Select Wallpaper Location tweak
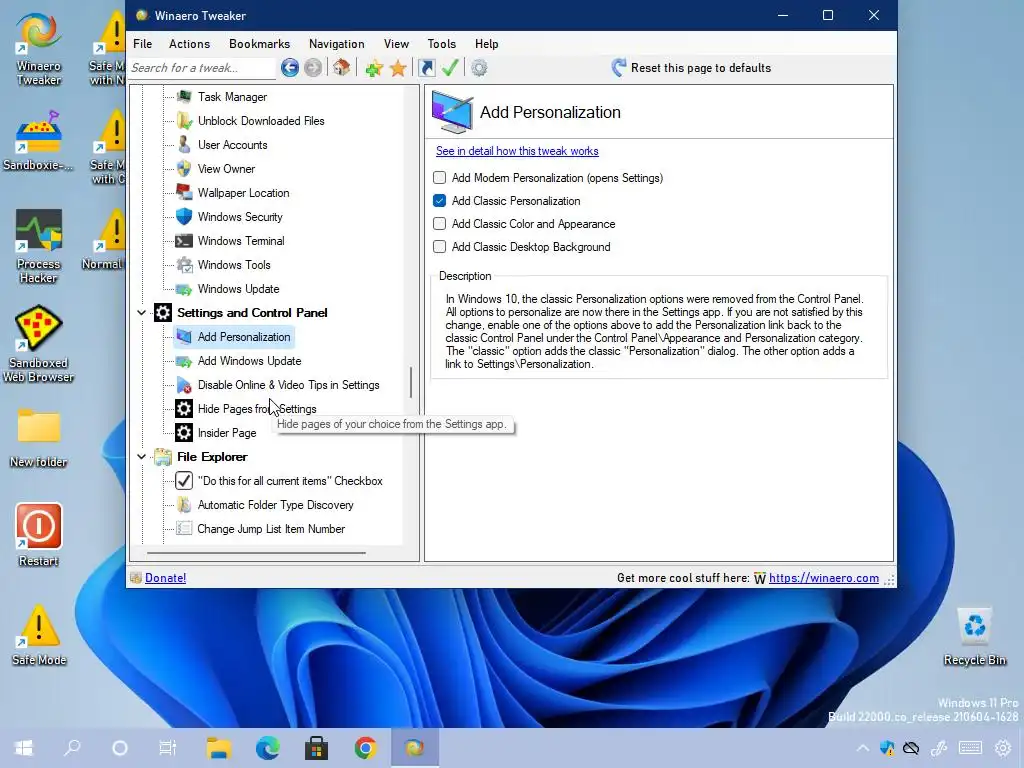Image resolution: width=1024 pixels, height=768 pixels. point(243,193)
